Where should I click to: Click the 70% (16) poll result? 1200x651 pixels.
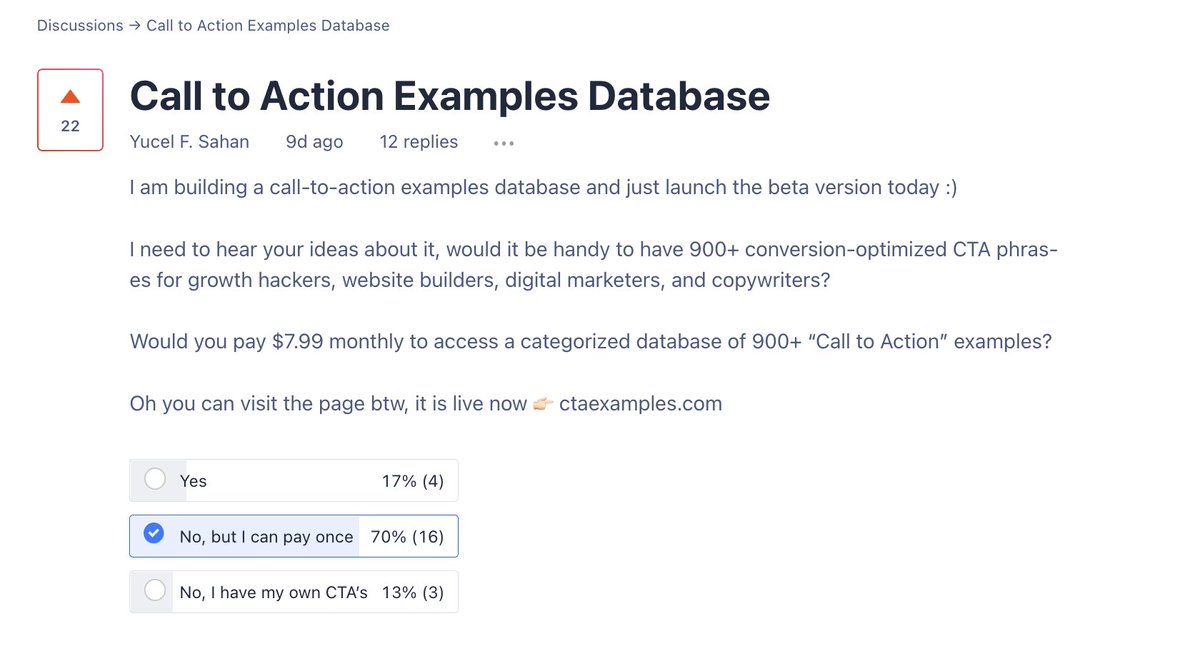(407, 537)
